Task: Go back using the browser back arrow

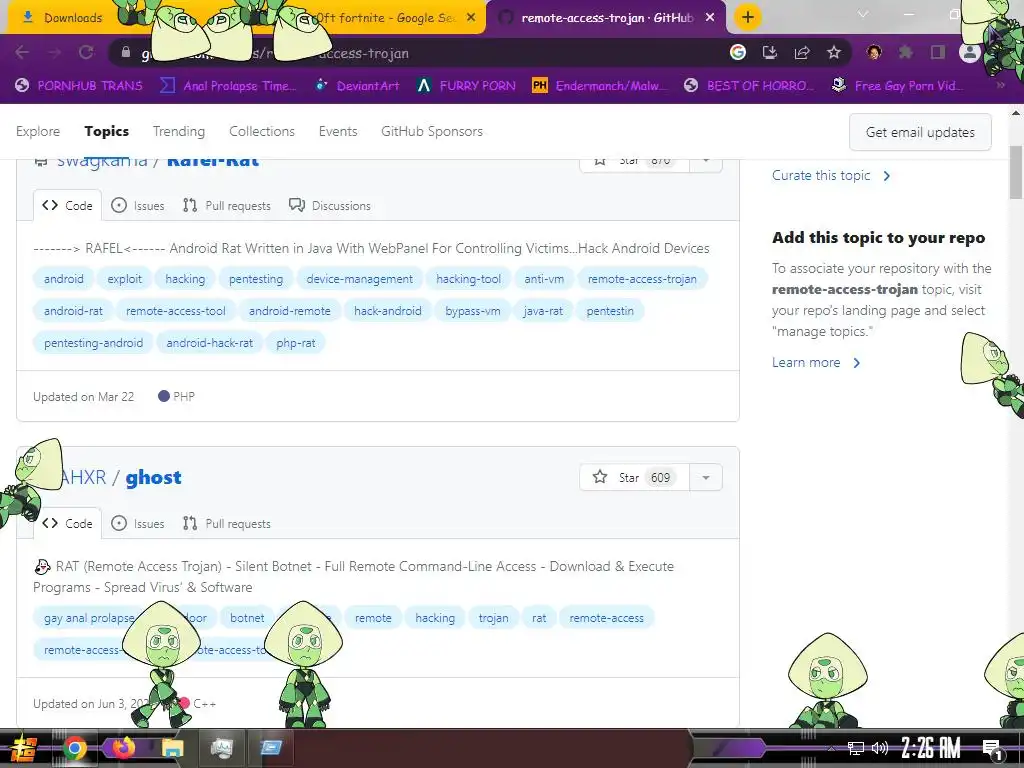Action: point(22,53)
